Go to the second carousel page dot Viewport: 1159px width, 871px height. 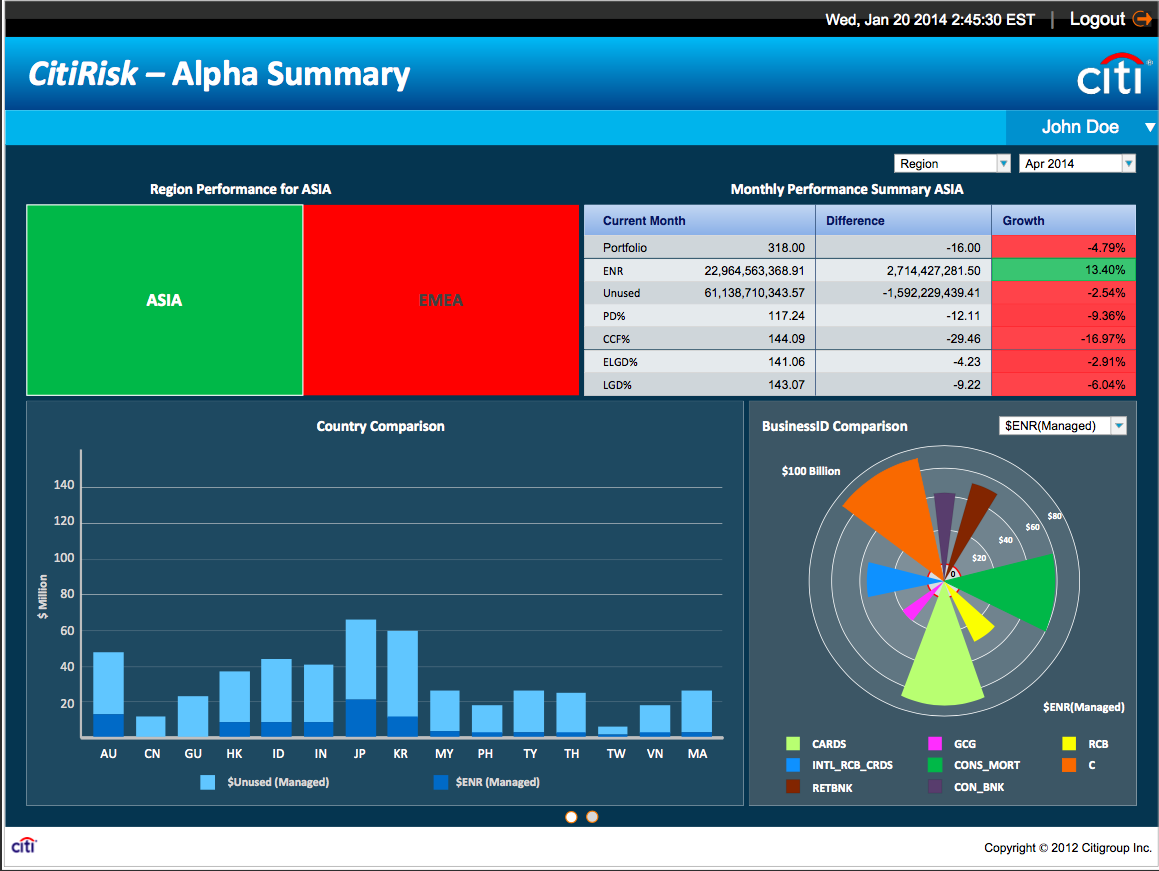click(592, 817)
